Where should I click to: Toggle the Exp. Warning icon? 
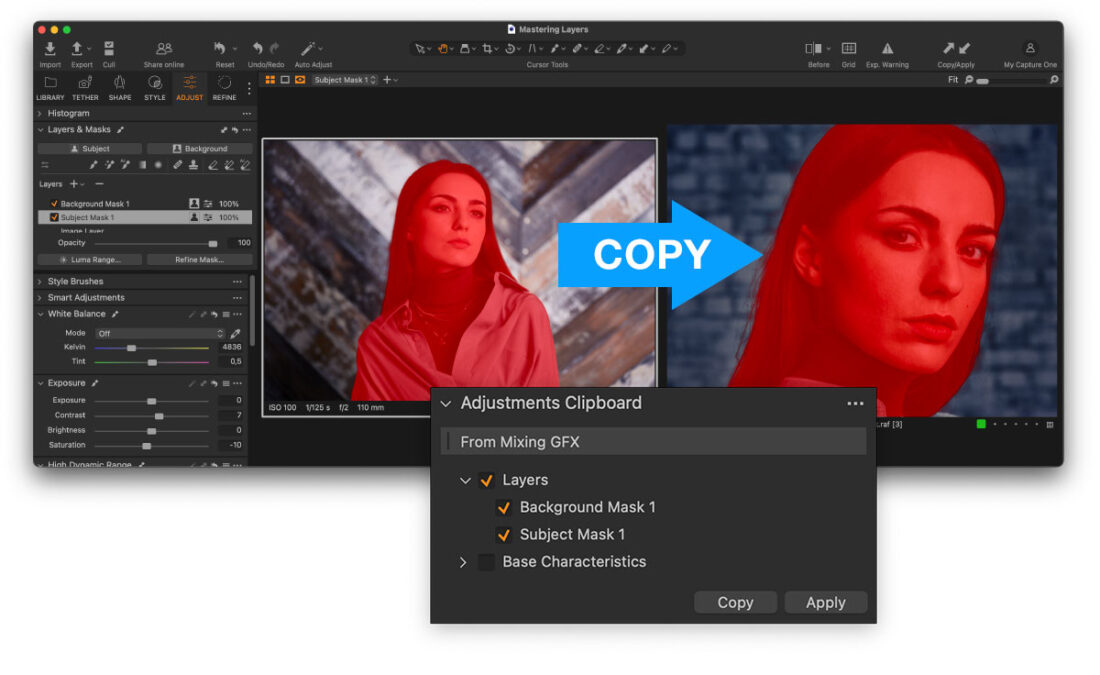pyautogui.click(x=888, y=47)
